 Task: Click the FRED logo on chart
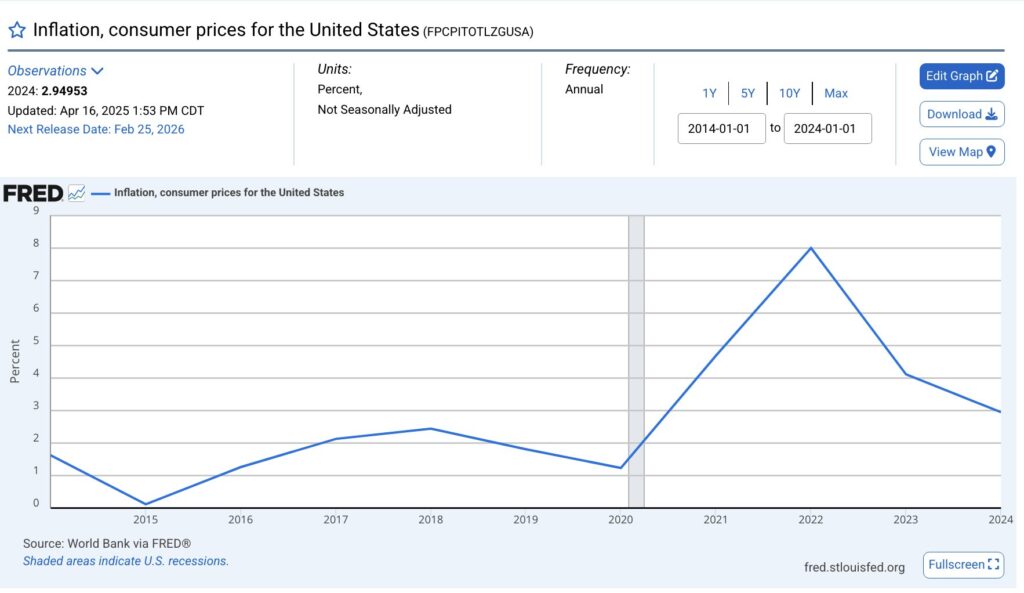pos(33,193)
